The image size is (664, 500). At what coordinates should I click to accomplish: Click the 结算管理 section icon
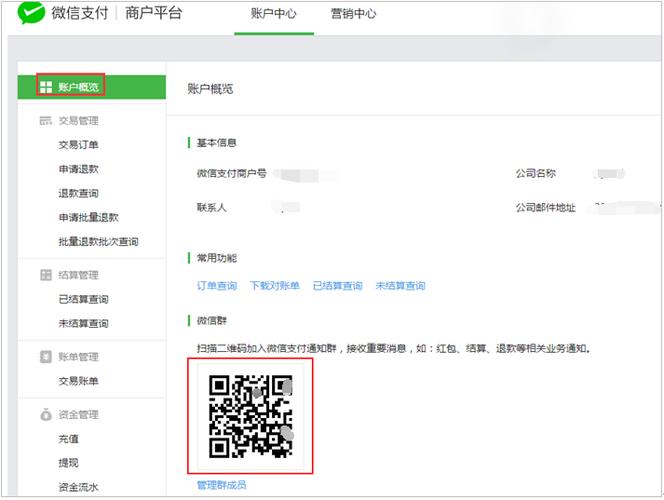(x=46, y=275)
